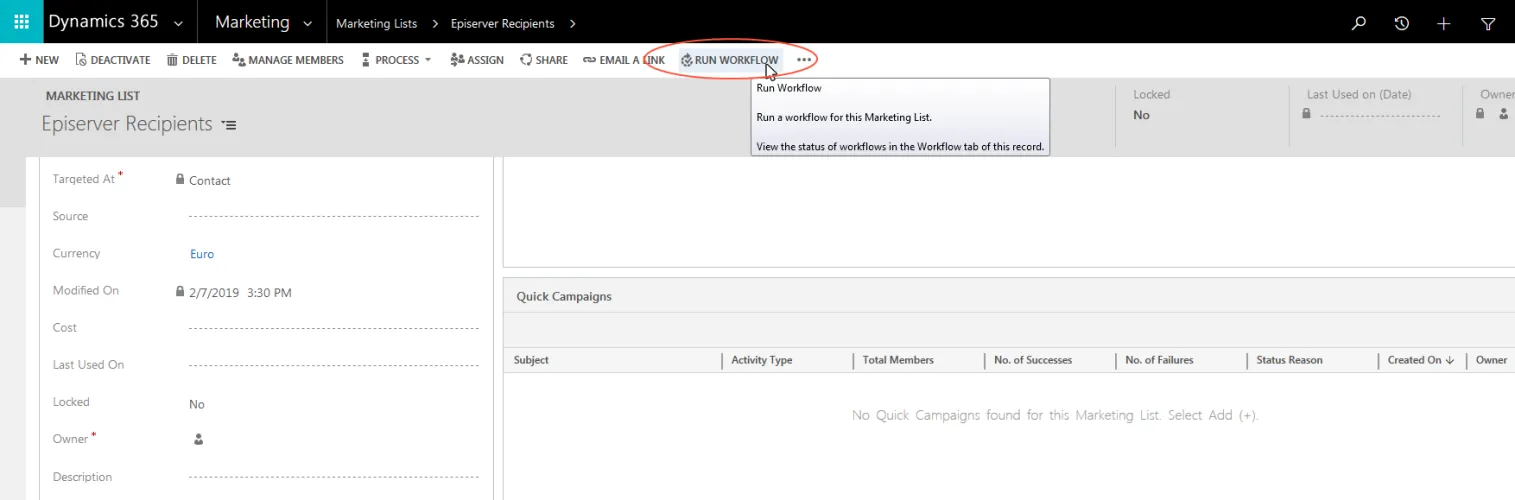Sort by Subject column header
Image resolution: width=1515 pixels, height=500 pixels.
(531, 360)
